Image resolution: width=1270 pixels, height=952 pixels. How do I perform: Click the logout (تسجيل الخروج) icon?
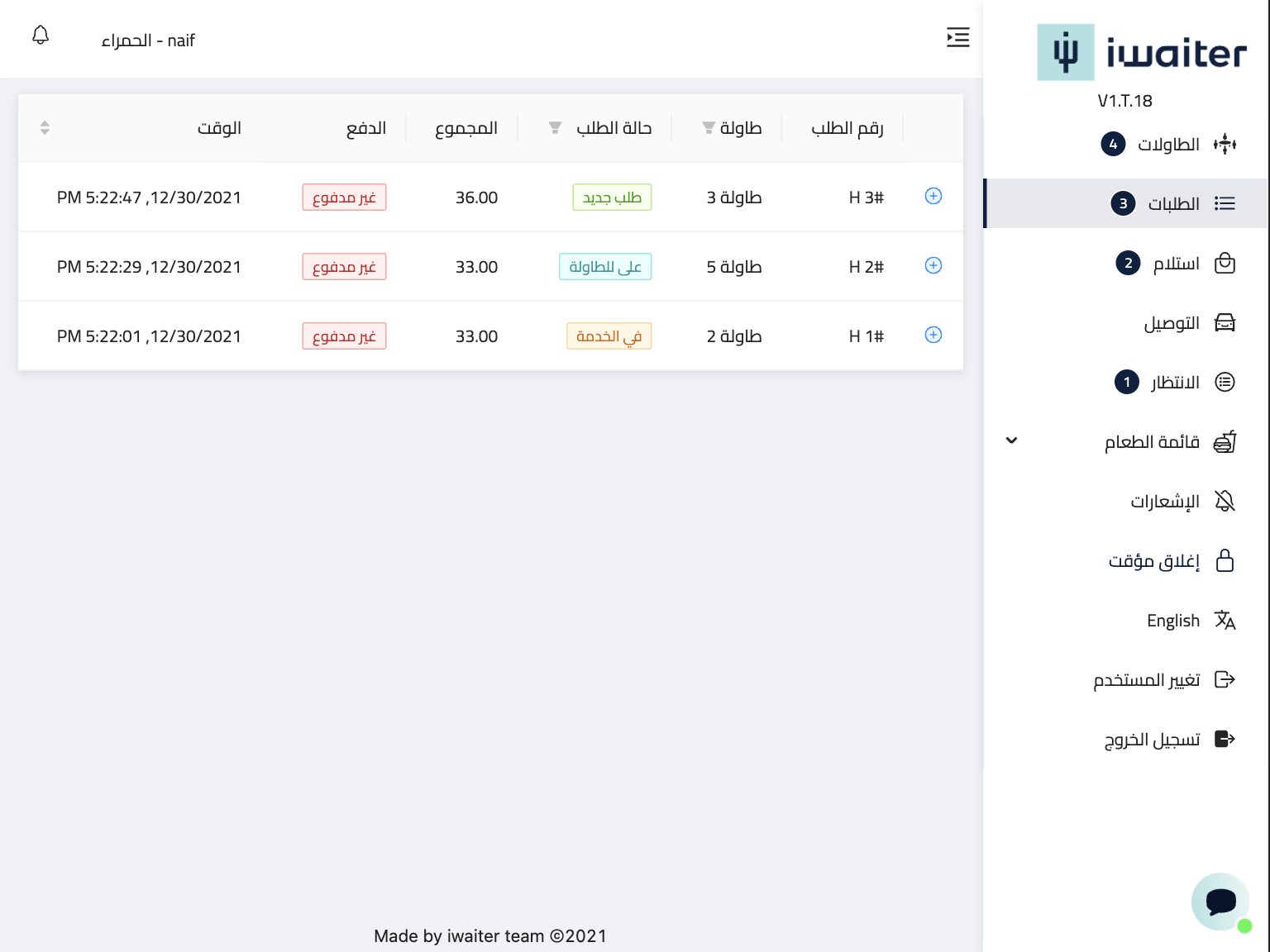[1225, 740]
